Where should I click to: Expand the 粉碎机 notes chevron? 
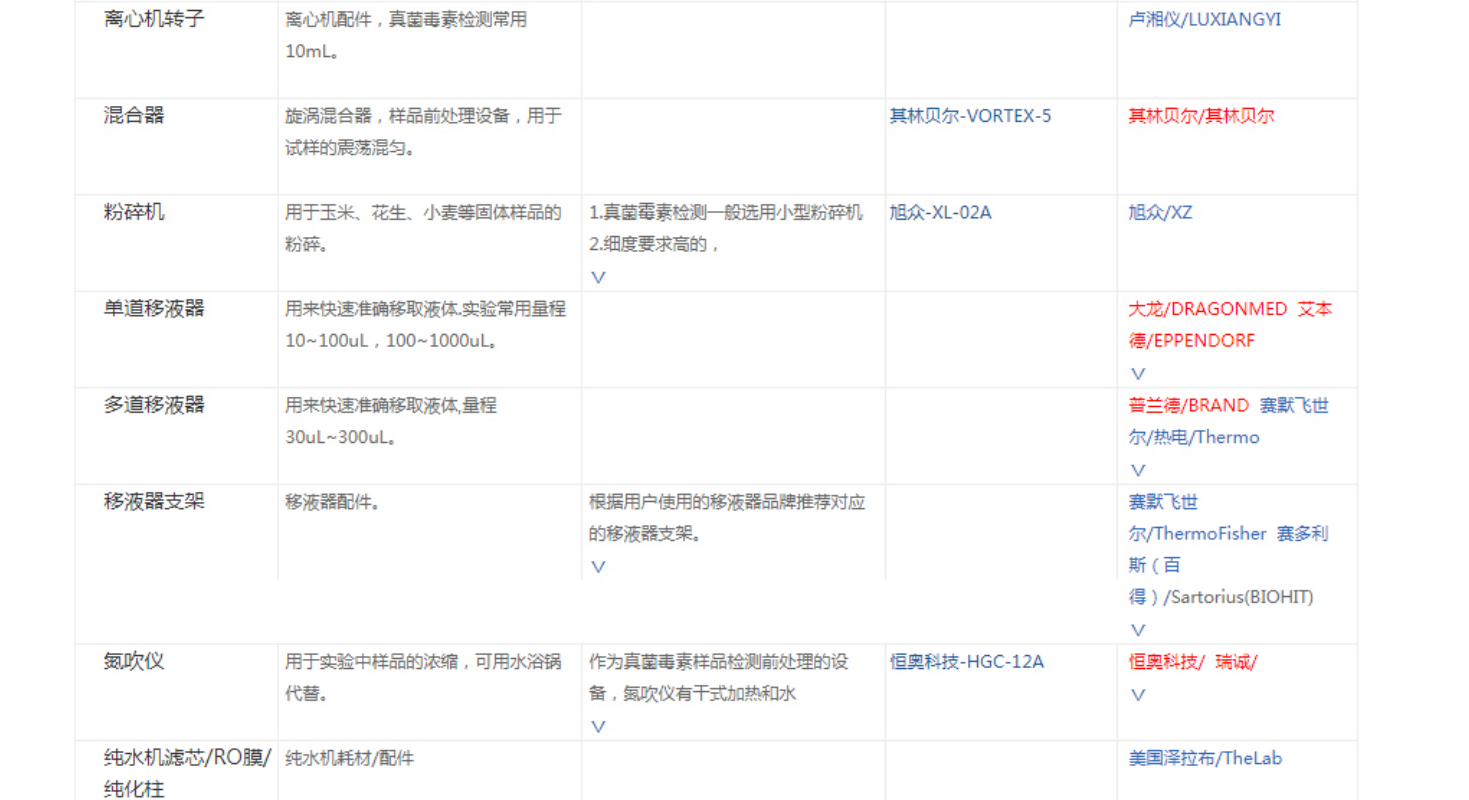598,277
